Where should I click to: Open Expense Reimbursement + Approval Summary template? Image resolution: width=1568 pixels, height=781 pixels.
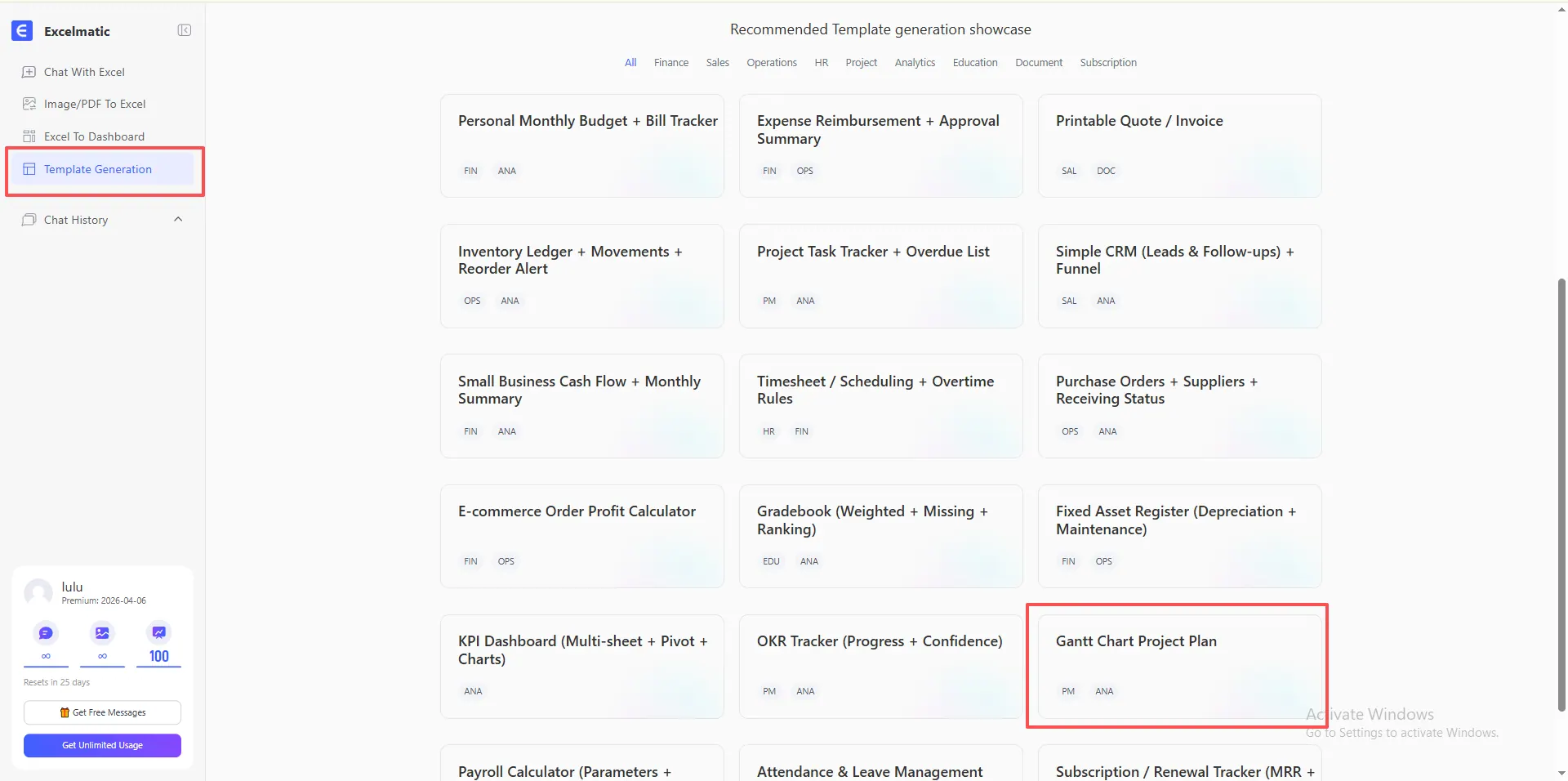tap(881, 145)
